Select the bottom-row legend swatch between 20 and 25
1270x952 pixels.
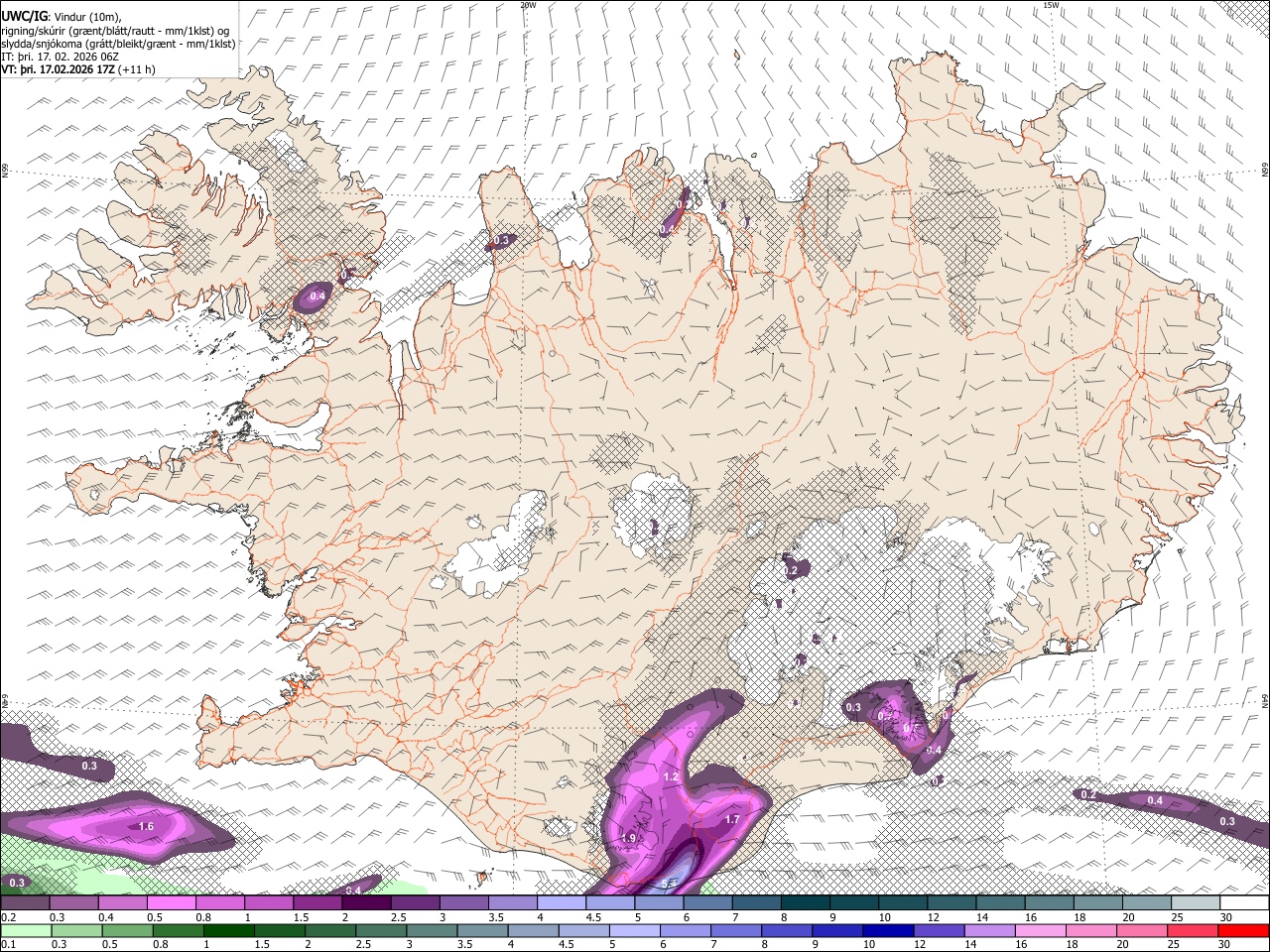(1142, 930)
